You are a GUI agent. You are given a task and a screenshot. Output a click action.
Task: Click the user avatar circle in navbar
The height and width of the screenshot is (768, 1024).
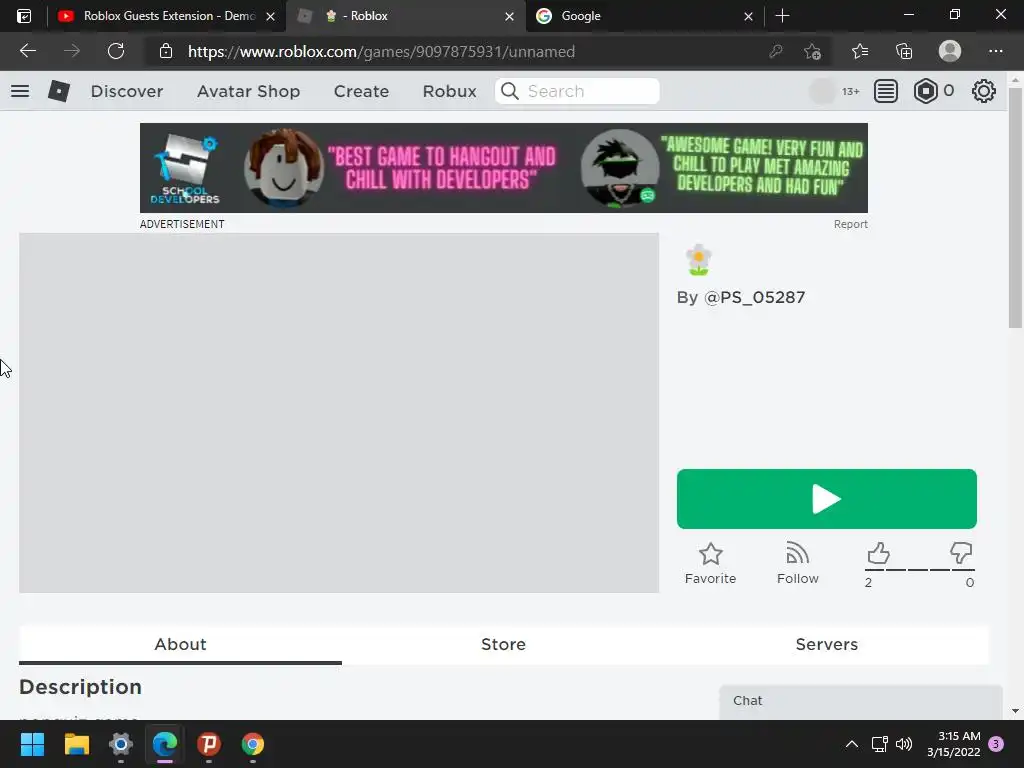[x=822, y=91]
